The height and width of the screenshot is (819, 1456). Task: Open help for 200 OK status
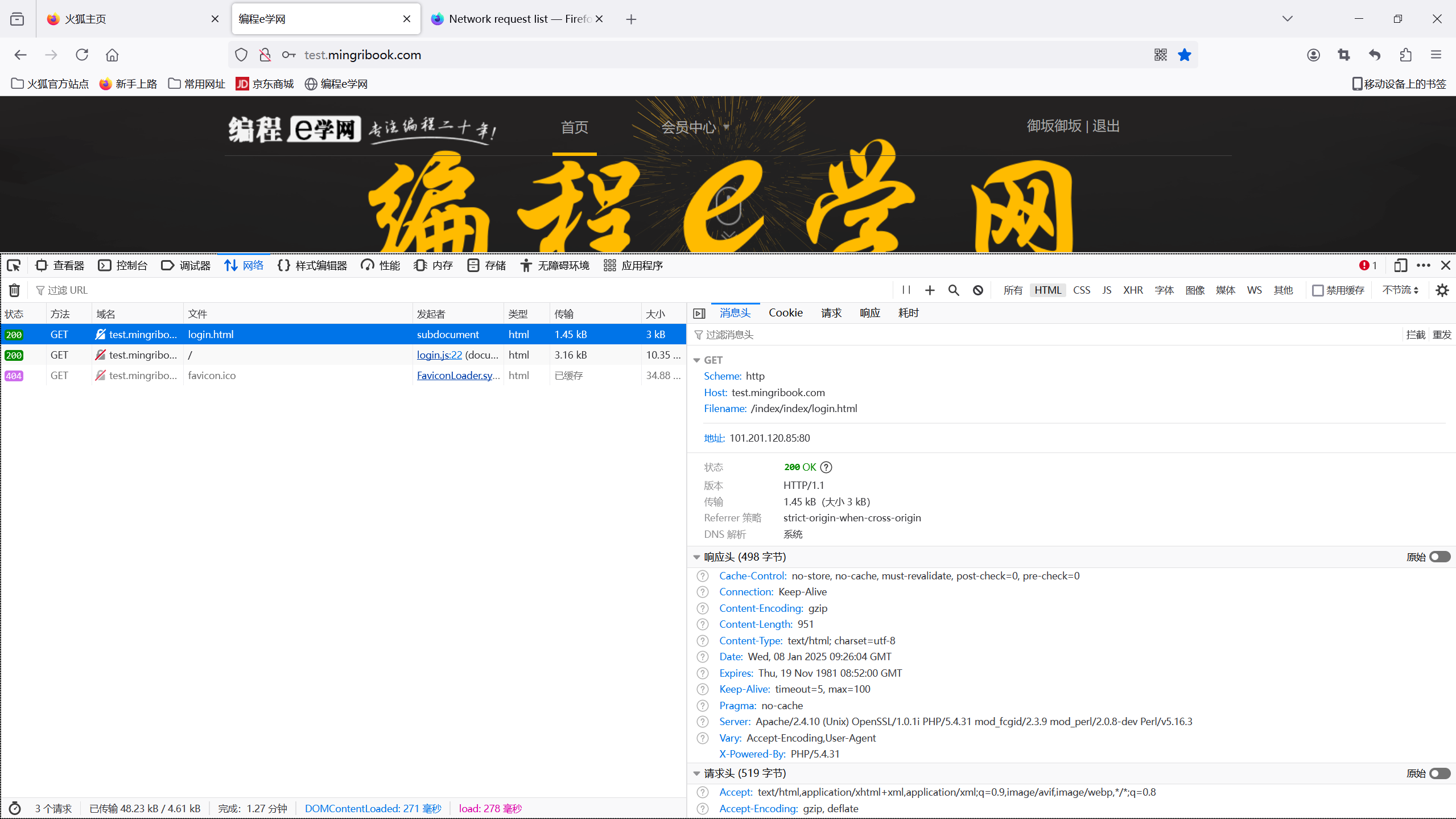click(826, 467)
